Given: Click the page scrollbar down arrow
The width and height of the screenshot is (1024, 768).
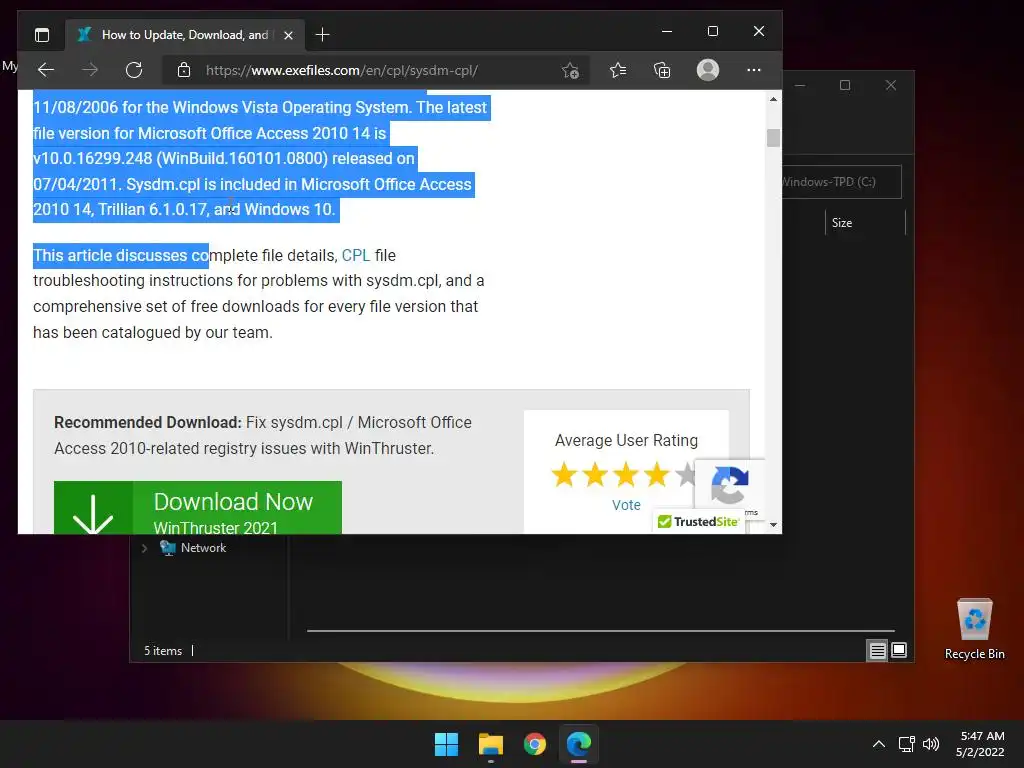Looking at the screenshot, I should tap(773, 525).
